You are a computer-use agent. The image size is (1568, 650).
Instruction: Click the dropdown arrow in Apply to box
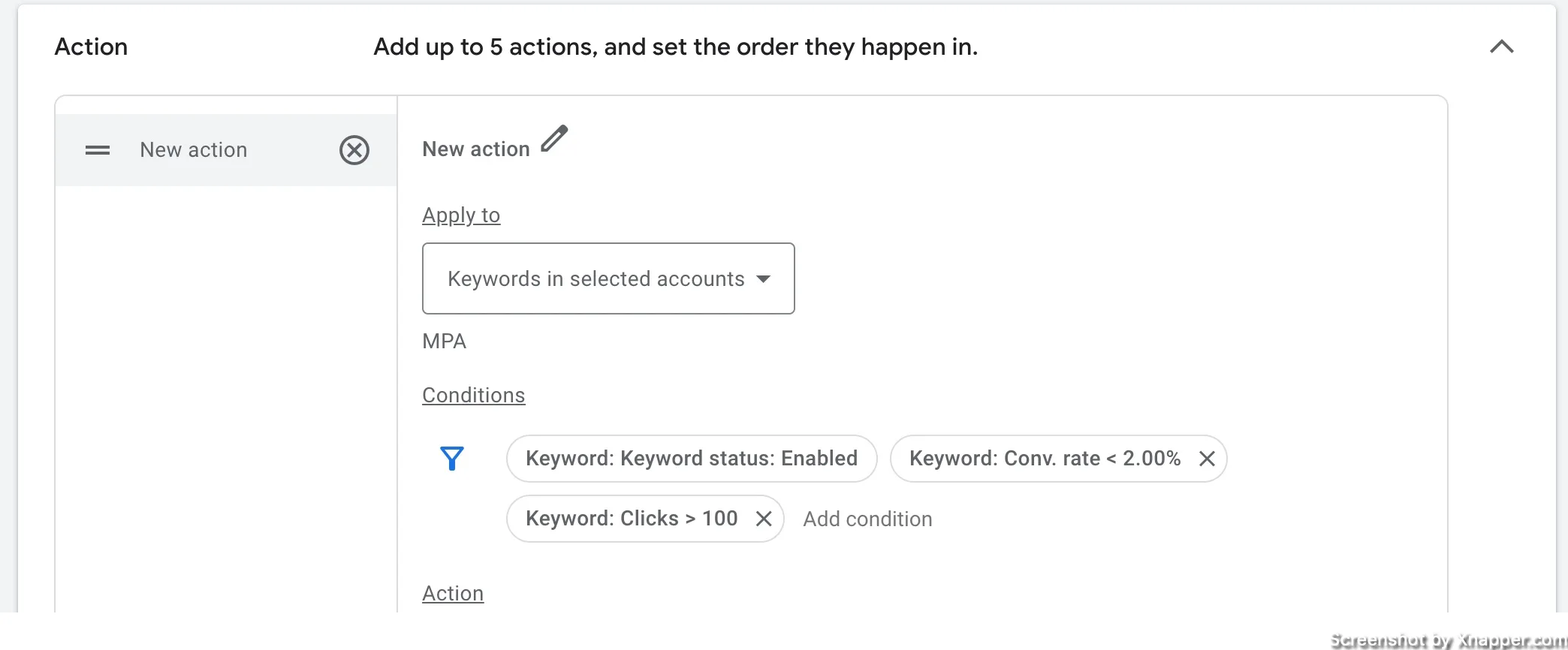[764, 279]
